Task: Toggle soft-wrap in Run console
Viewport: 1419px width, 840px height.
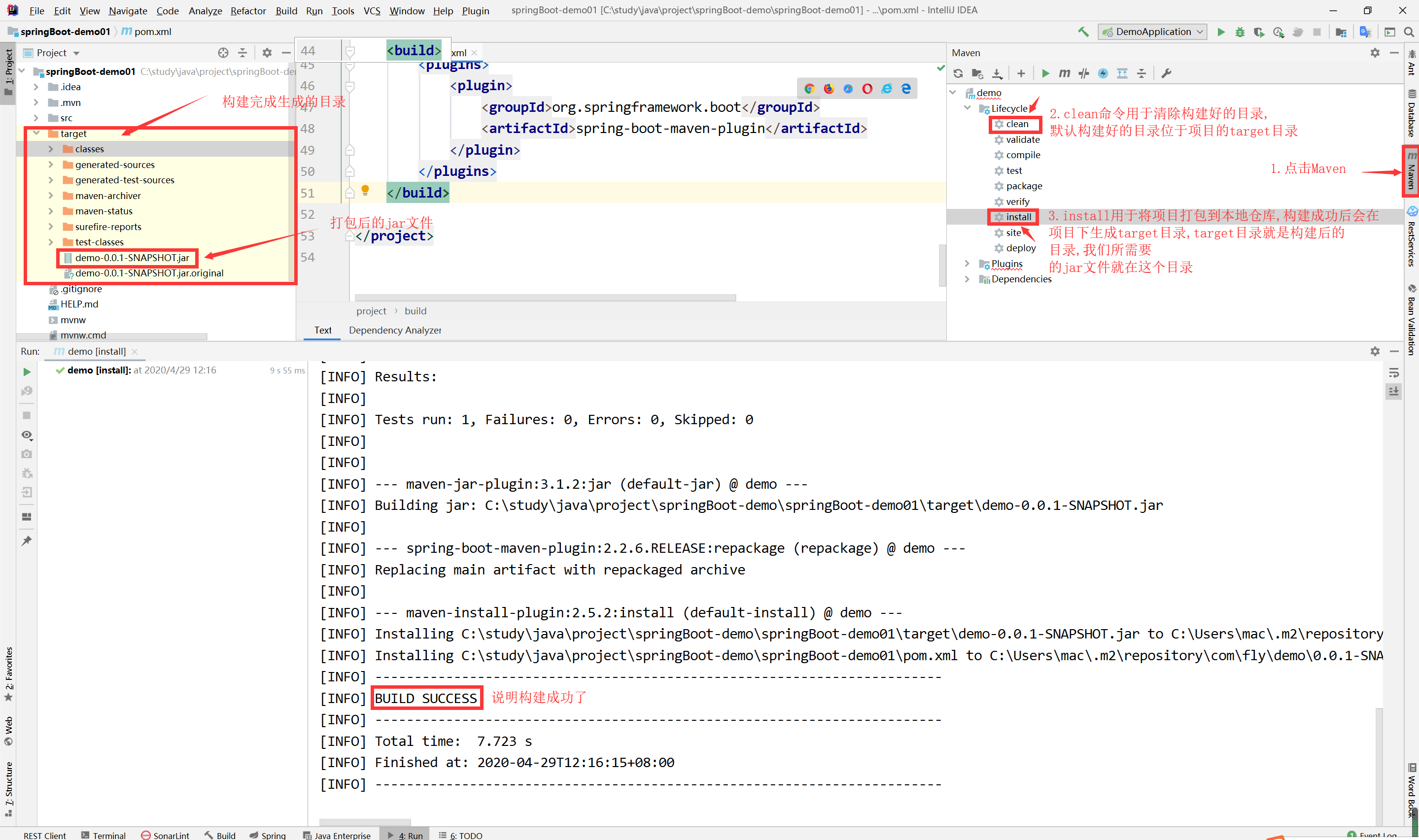Action: pyautogui.click(x=1393, y=373)
